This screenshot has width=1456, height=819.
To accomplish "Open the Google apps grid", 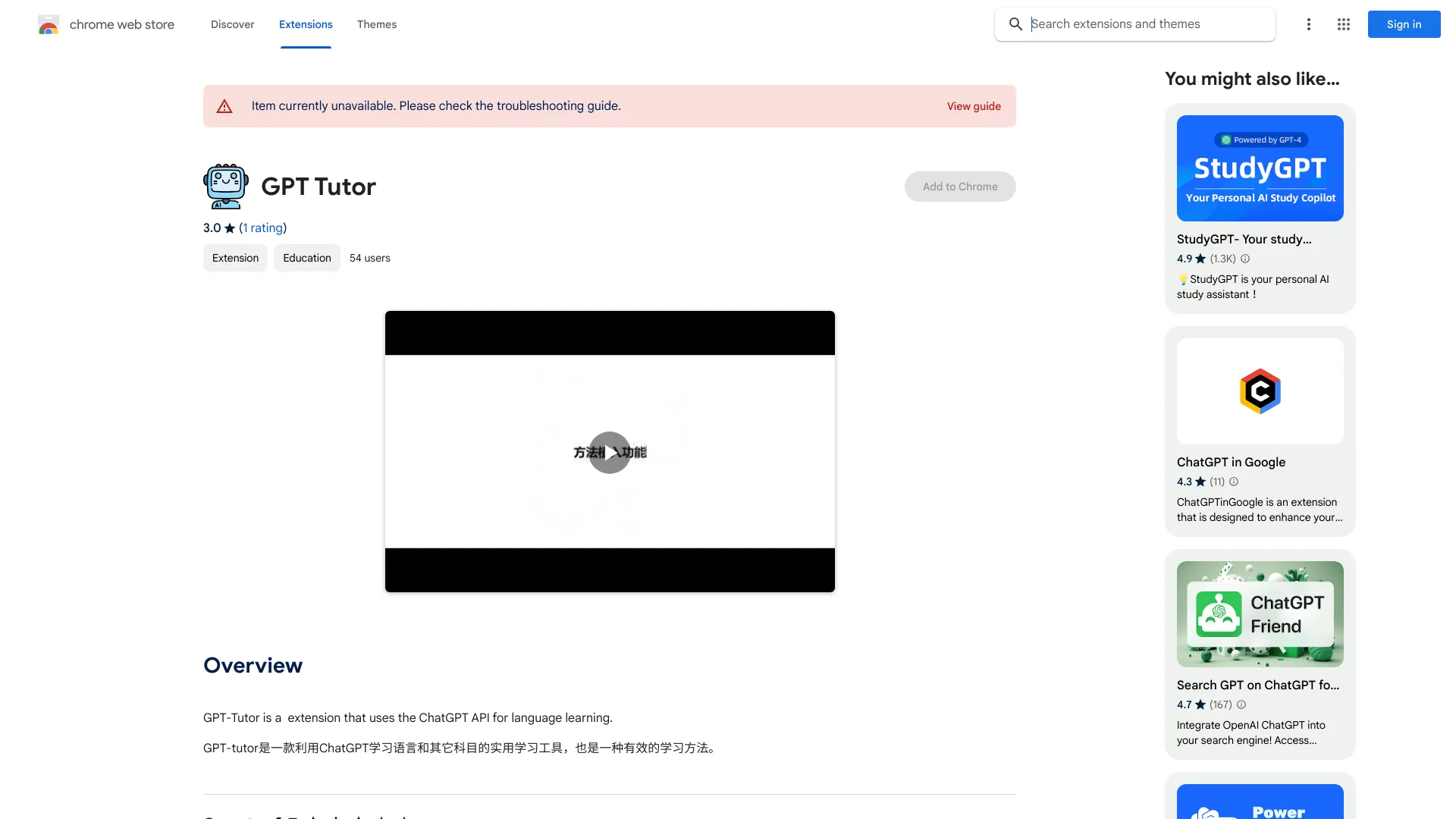I will pos(1343,24).
